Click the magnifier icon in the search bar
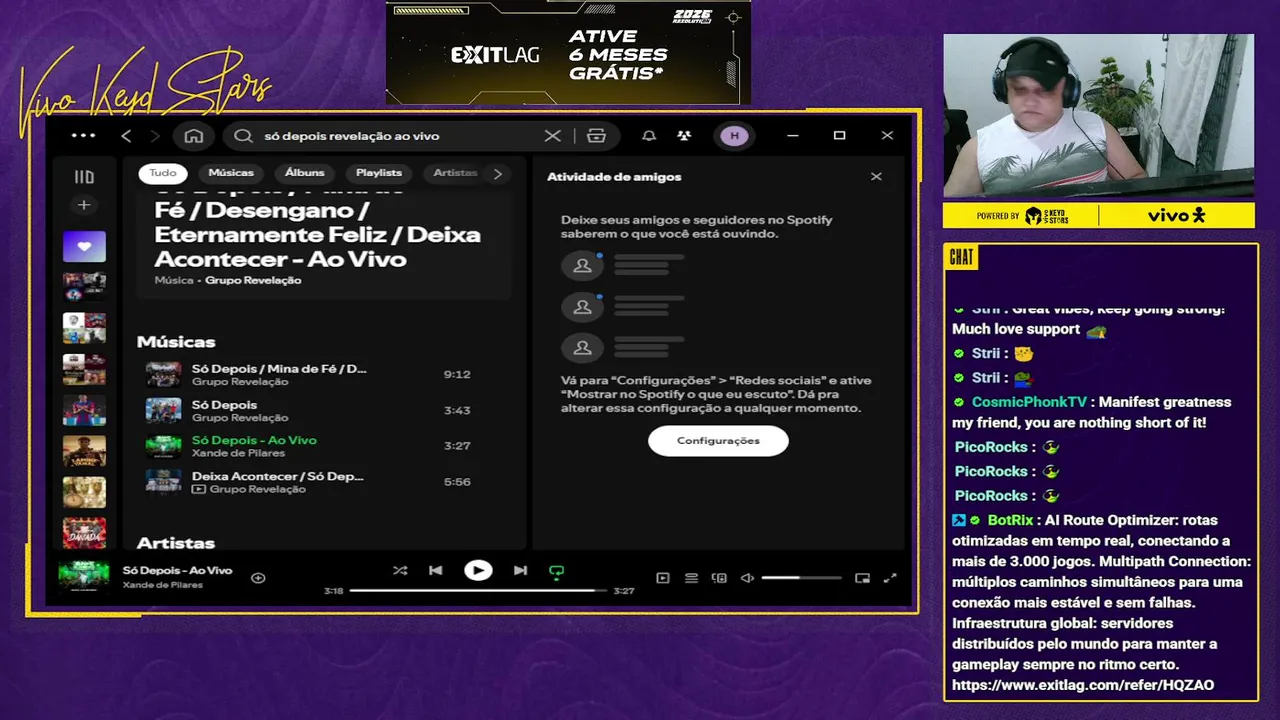 pos(243,136)
